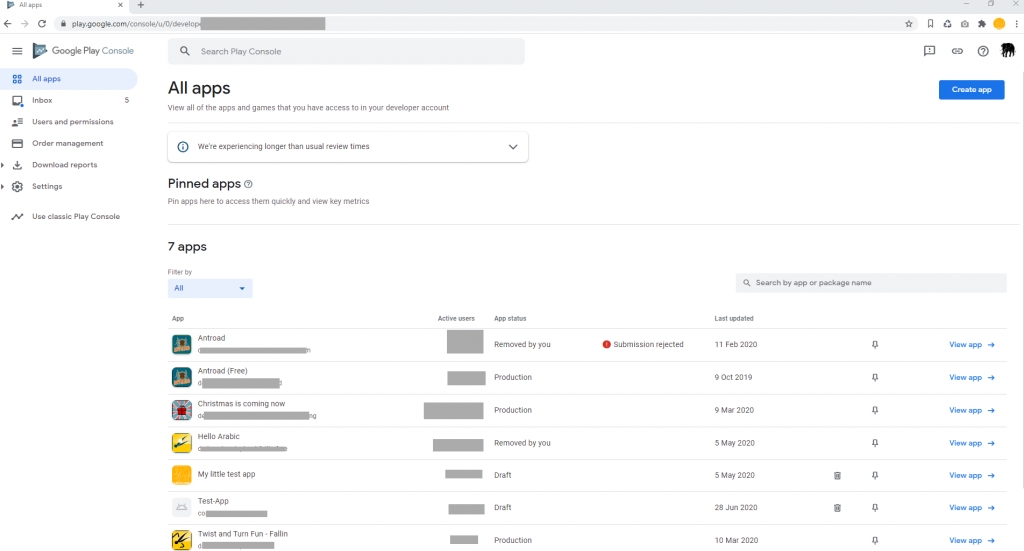Expand the Download reports section arrow
The image size is (1024, 551).
3,165
